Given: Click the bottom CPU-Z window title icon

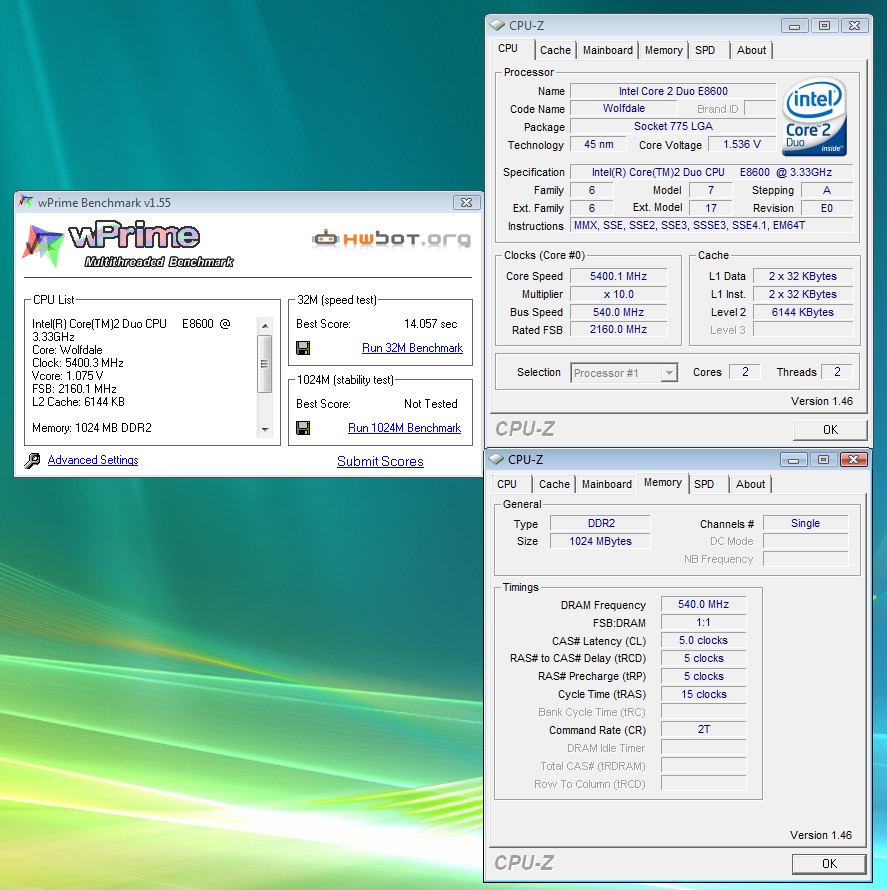Looking at the screenshot, I should pos(496,459).
